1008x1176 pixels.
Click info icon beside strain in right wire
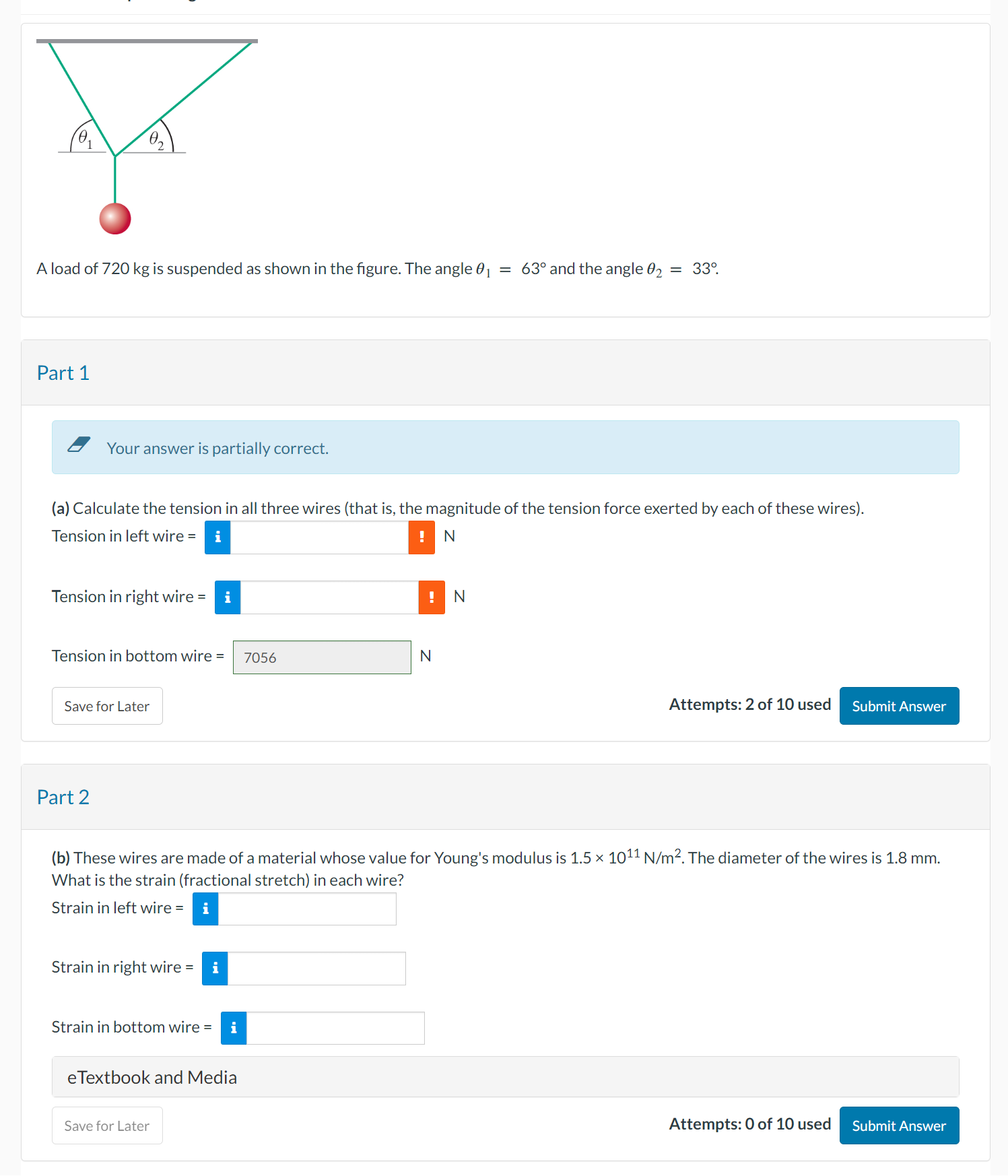point(215,969)
